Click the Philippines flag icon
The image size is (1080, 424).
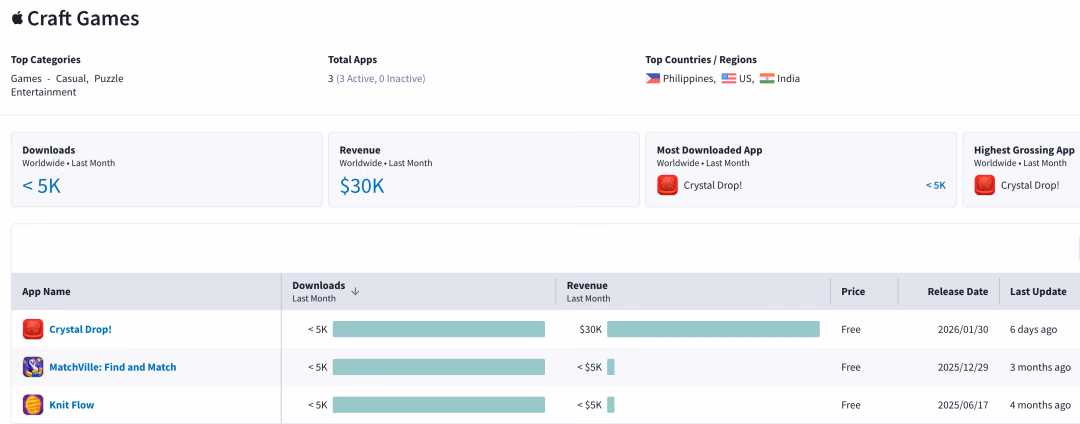point(652,78)
